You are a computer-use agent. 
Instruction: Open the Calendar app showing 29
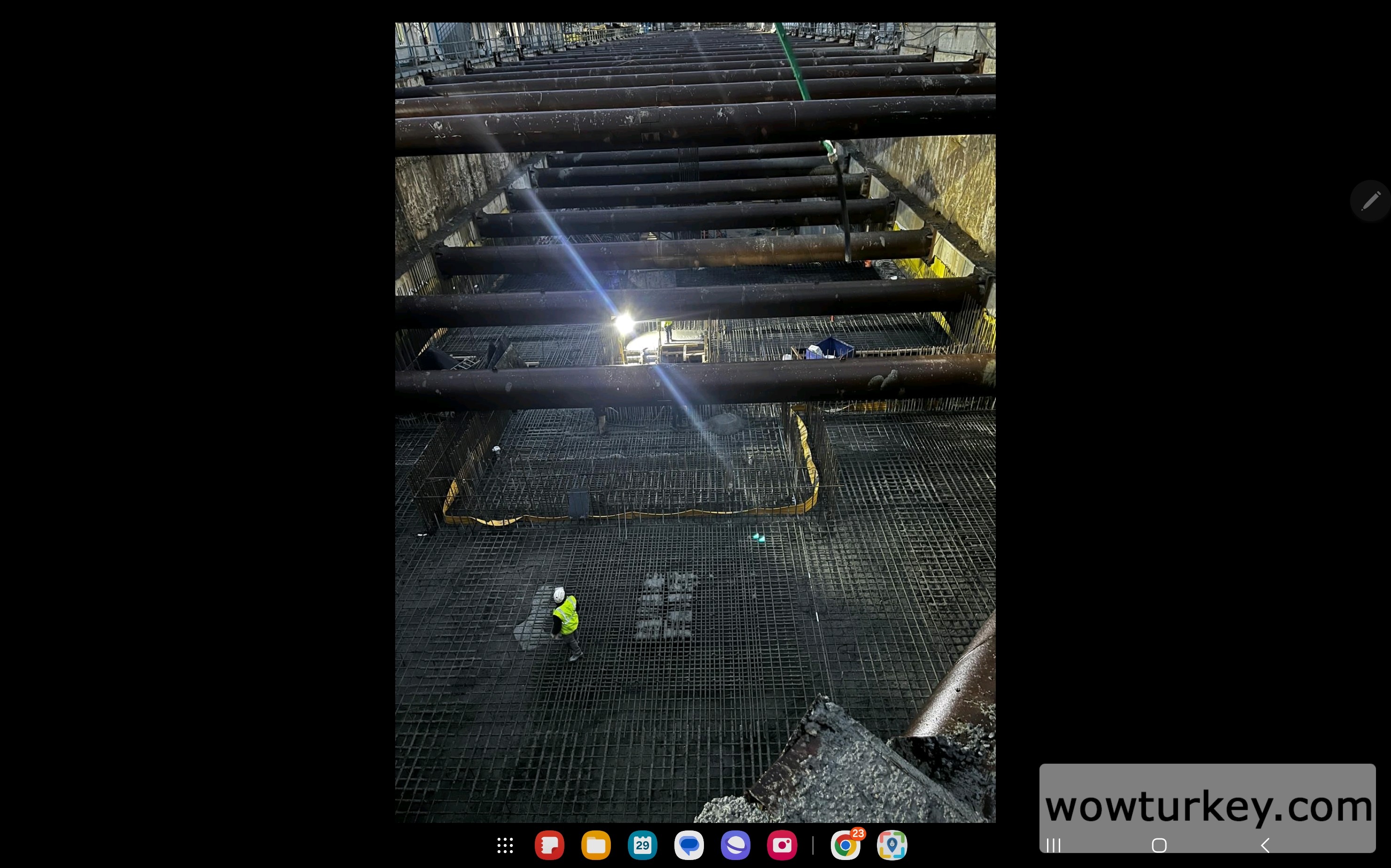coord(642,845)
